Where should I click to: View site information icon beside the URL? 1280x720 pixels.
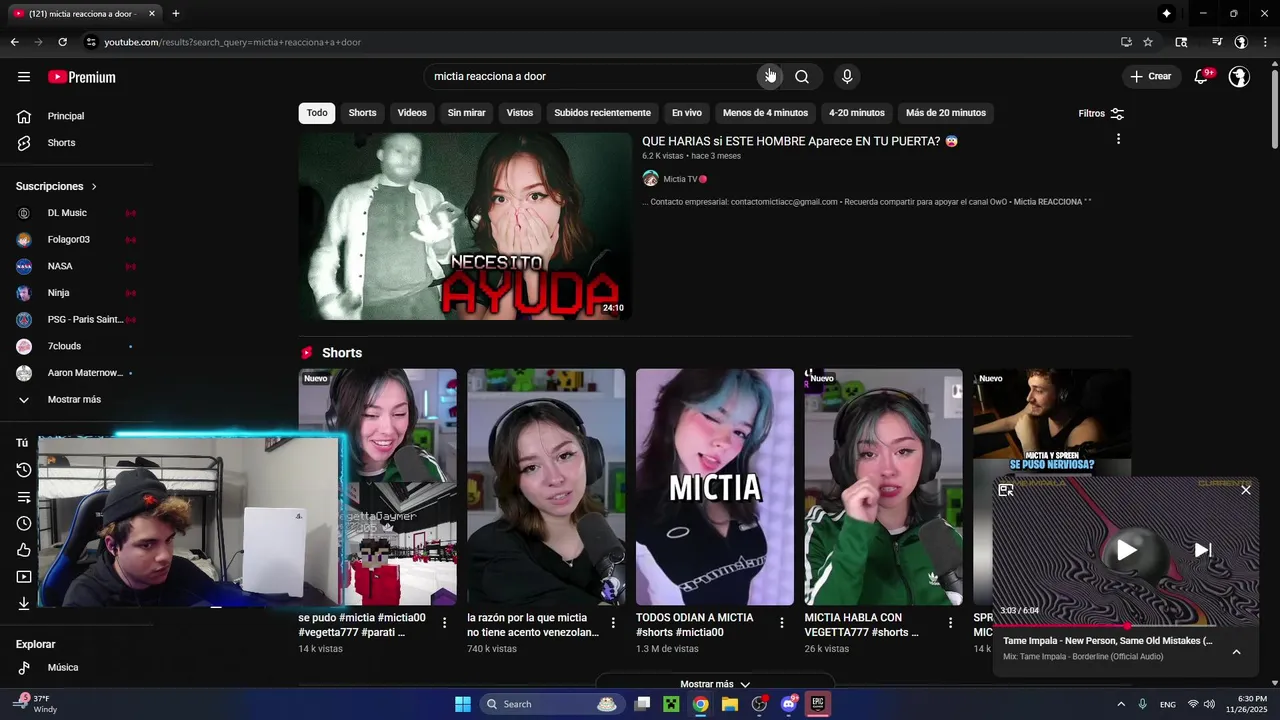tap(91, 42)
